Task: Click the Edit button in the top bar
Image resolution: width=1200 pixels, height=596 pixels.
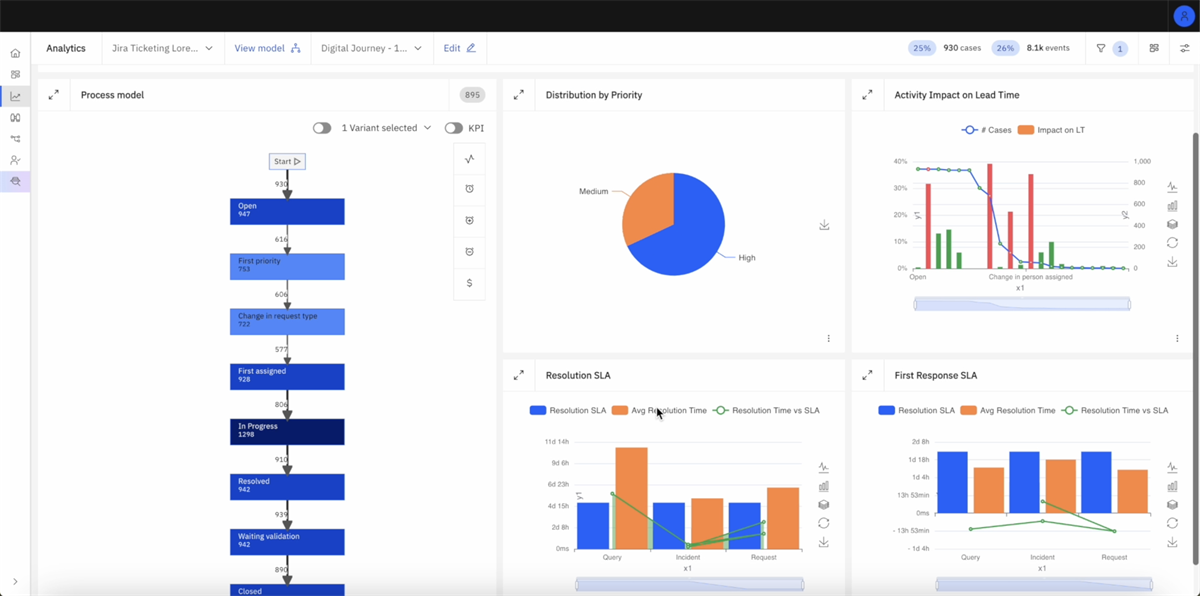Action: pyautogui.click(x=459, y=47)
